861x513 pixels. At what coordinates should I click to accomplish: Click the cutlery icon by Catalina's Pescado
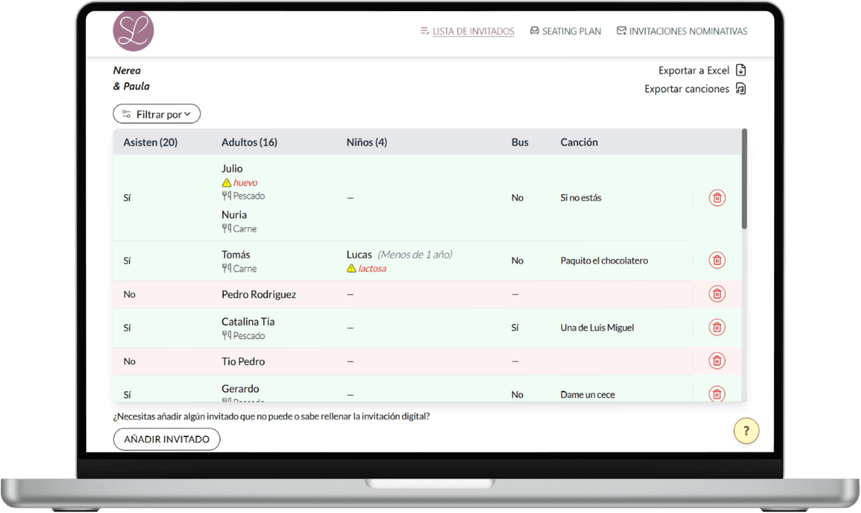[226, 336]
